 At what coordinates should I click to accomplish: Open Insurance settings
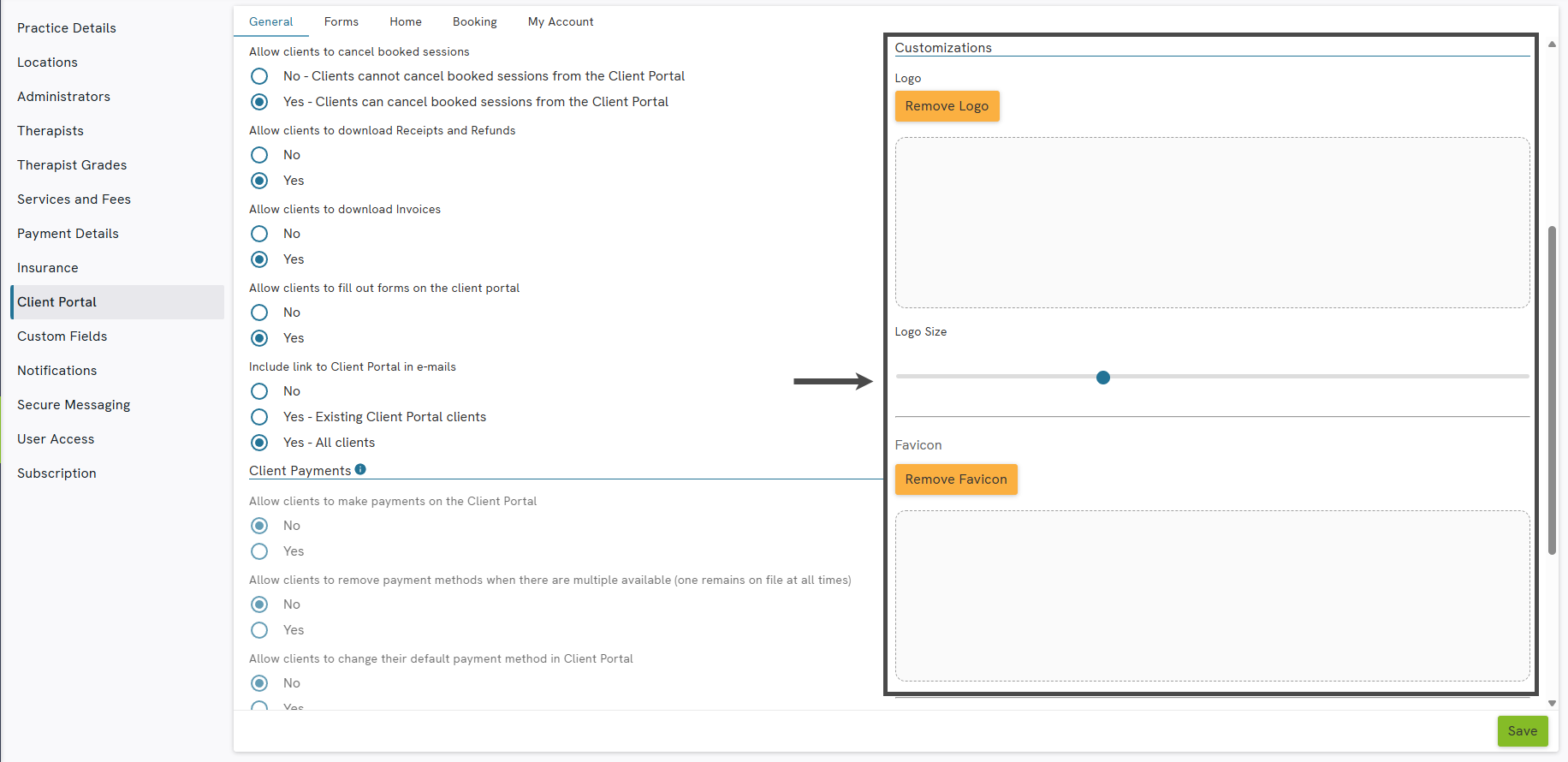(117, 268)
